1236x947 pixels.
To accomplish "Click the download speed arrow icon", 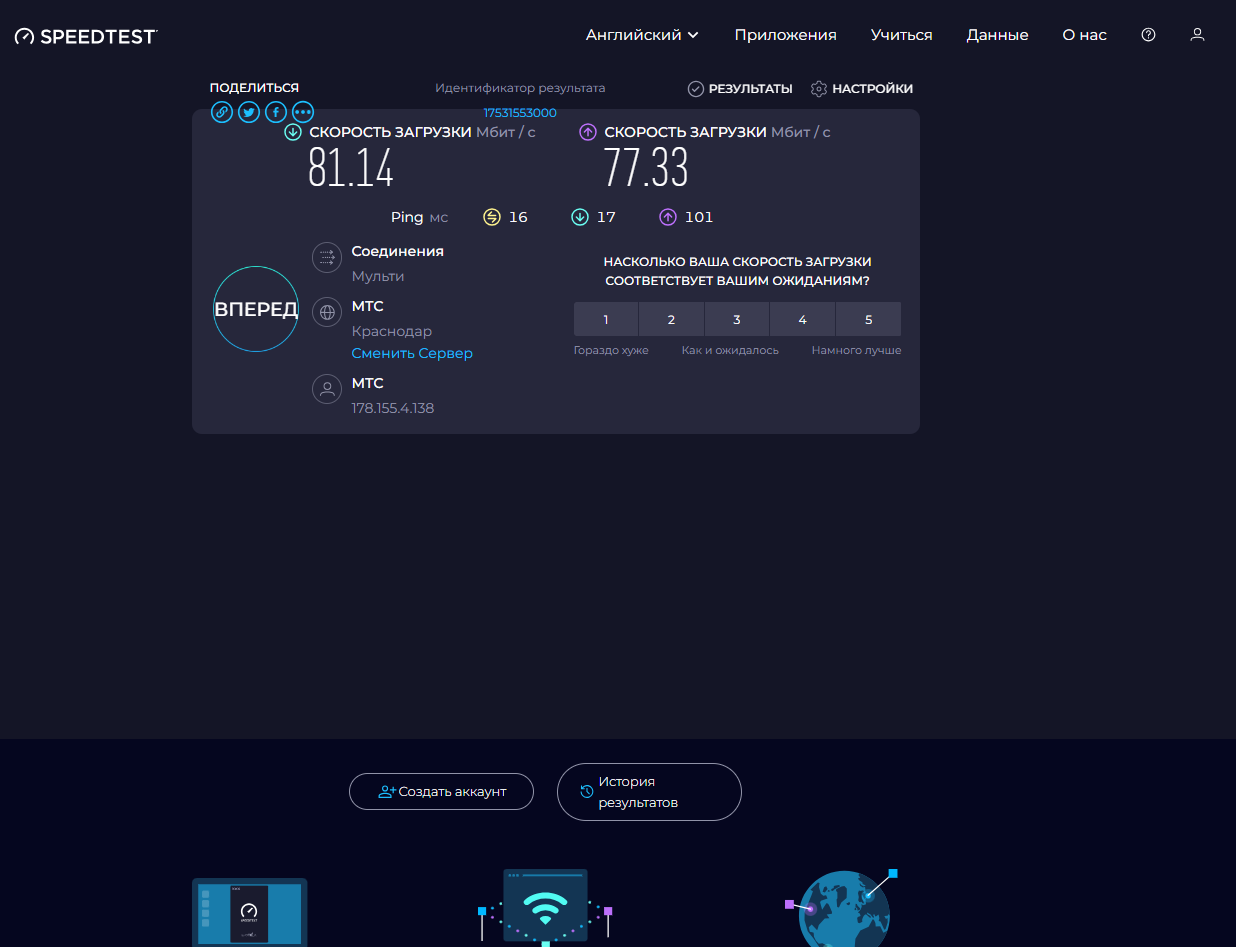I will pyautogui.click(x=293, y=132).
